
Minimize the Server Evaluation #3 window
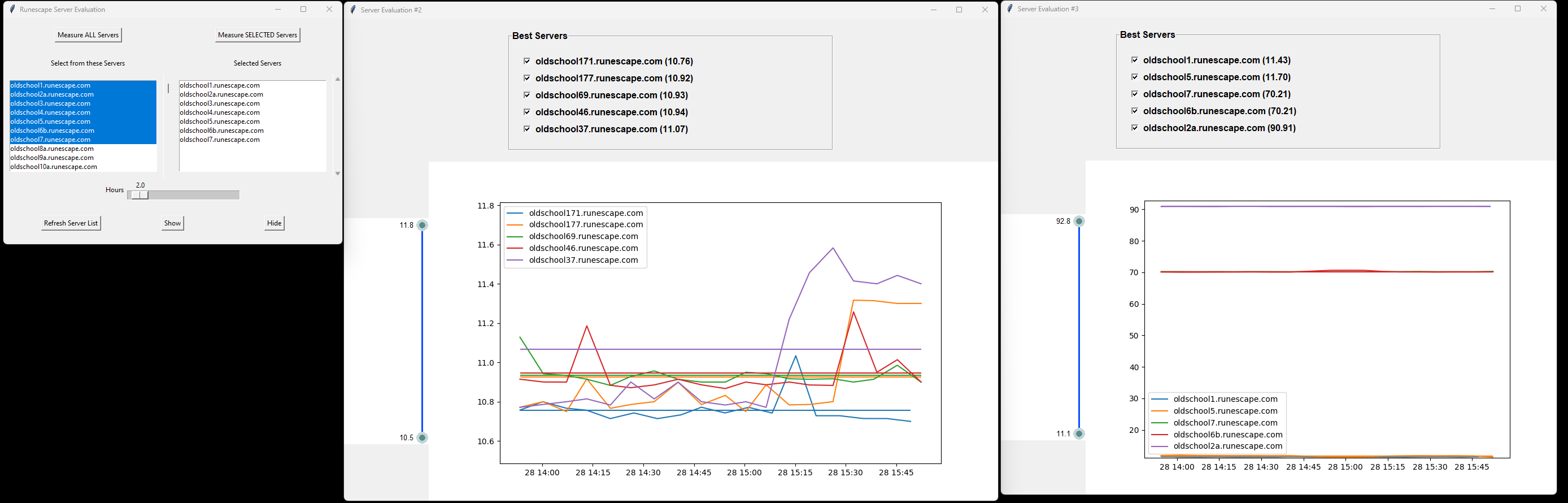pos(1492,8)
